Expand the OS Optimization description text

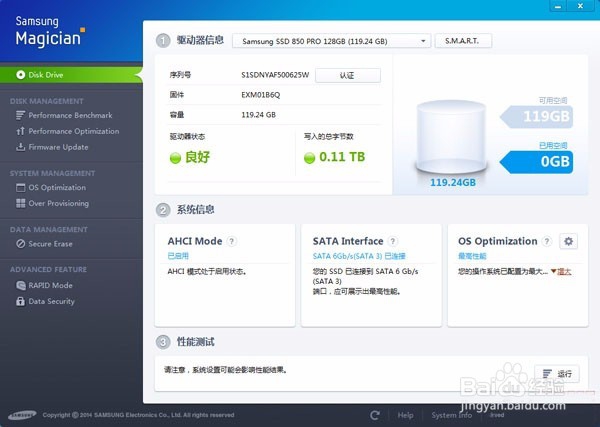(x=561, y=272)
